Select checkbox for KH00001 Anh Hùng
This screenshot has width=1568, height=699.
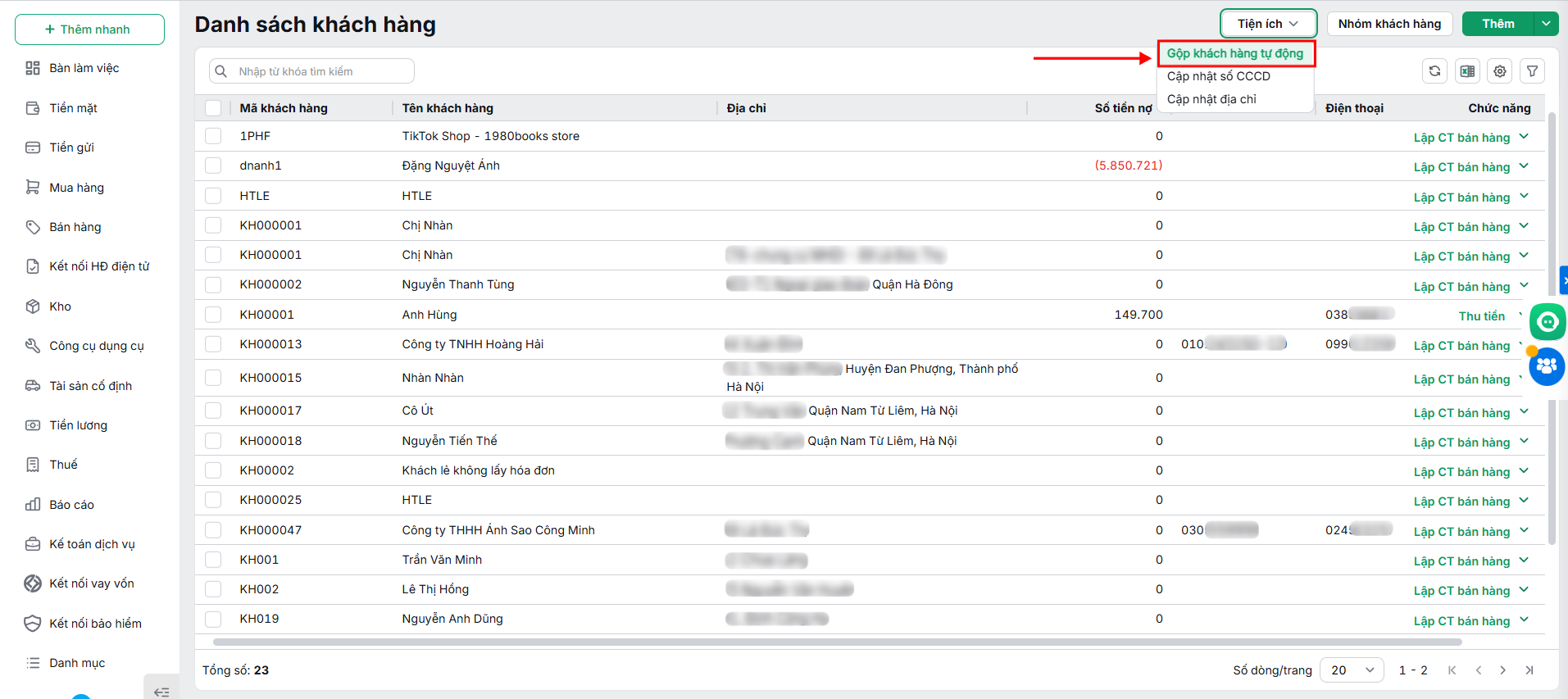213,315
